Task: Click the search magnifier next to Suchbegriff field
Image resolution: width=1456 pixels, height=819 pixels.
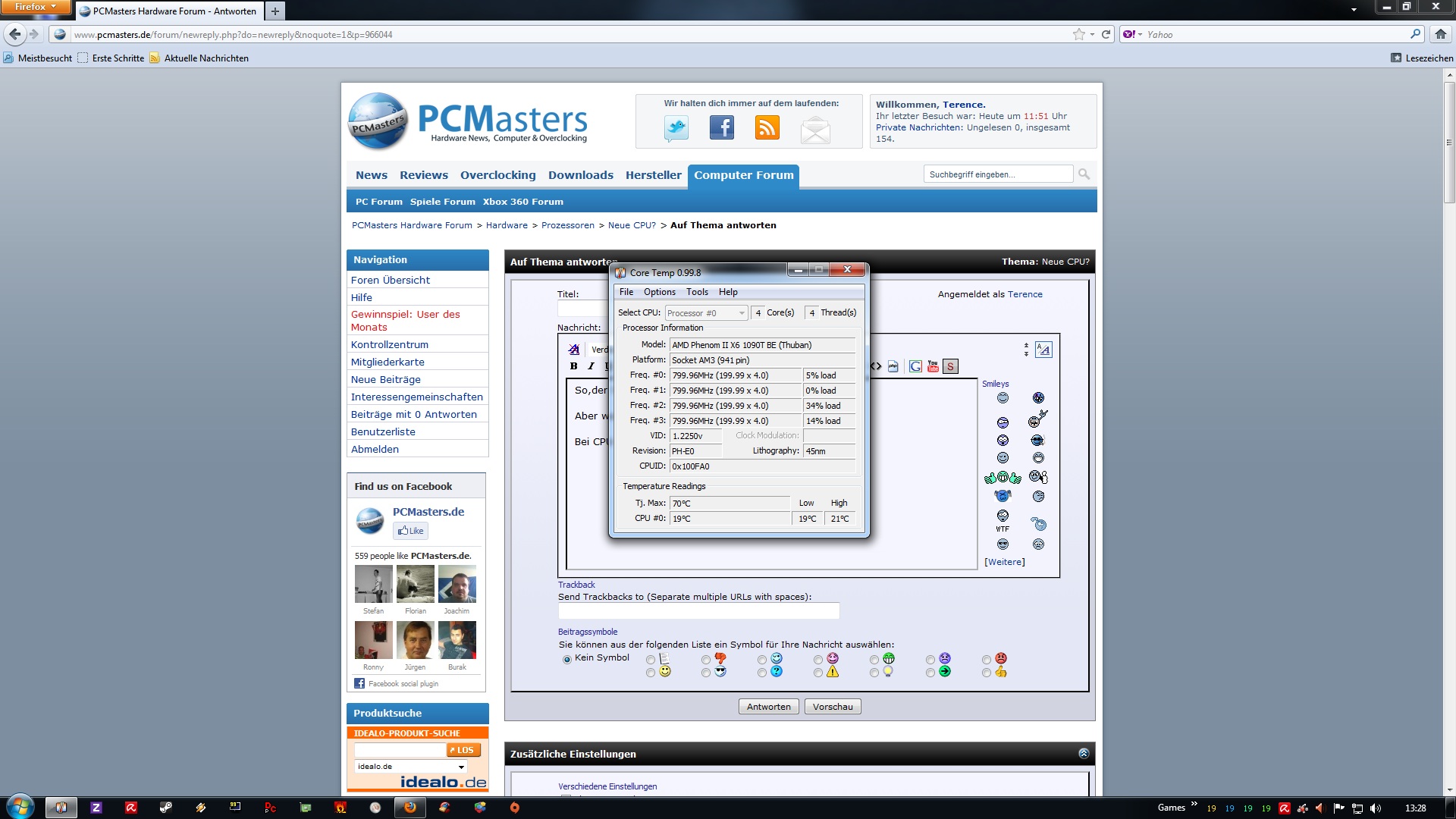Action: 1084,174
